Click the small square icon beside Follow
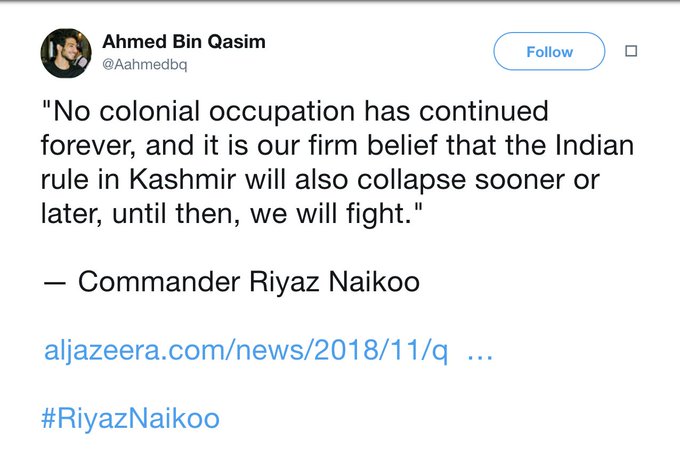The image size is (680, 462). point(630,51)
